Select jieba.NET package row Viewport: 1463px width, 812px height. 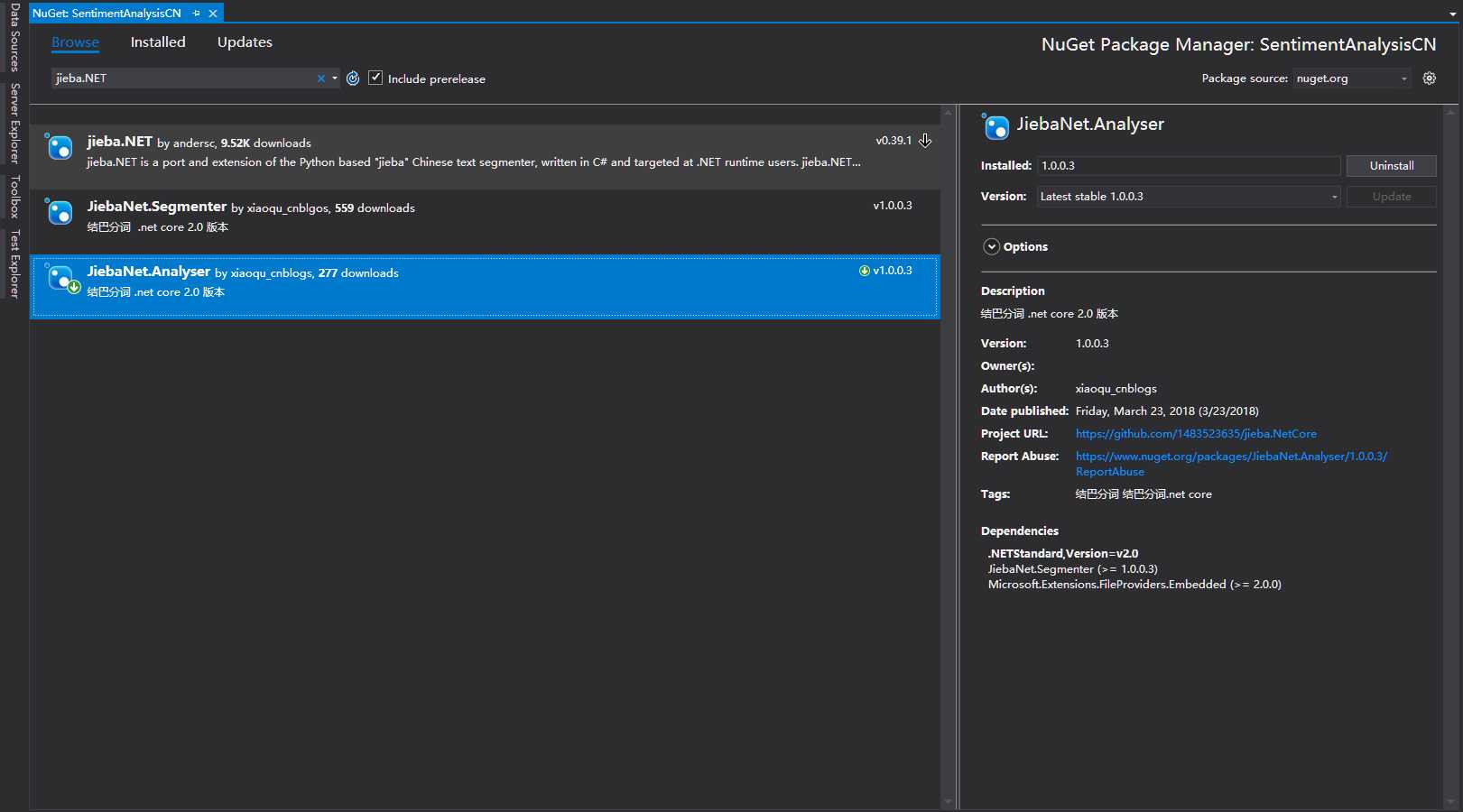[486, 157]
